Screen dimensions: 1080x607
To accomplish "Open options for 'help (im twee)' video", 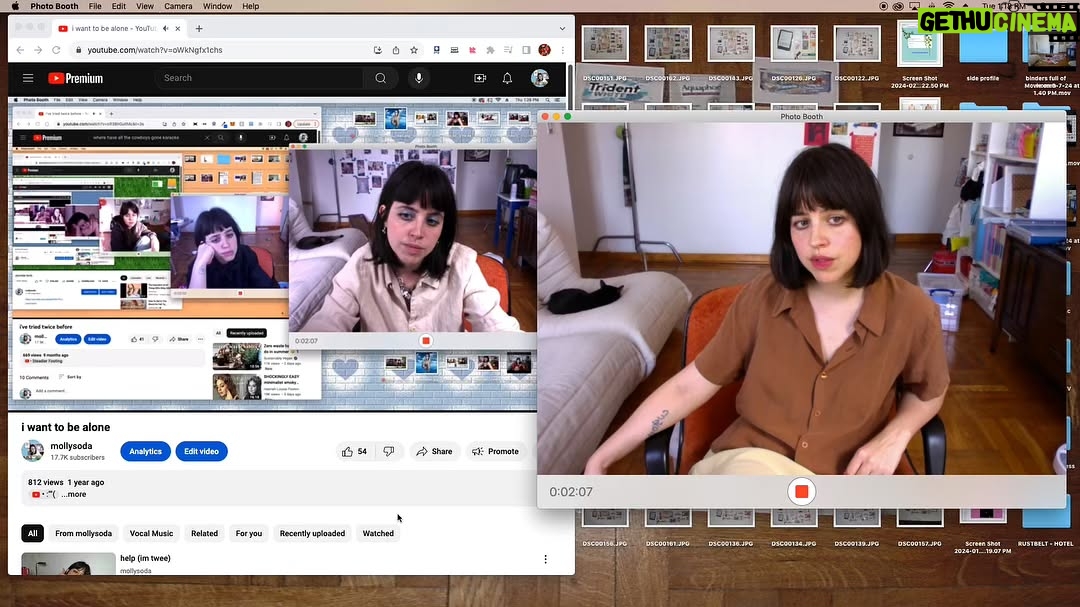I will point(546,559).
